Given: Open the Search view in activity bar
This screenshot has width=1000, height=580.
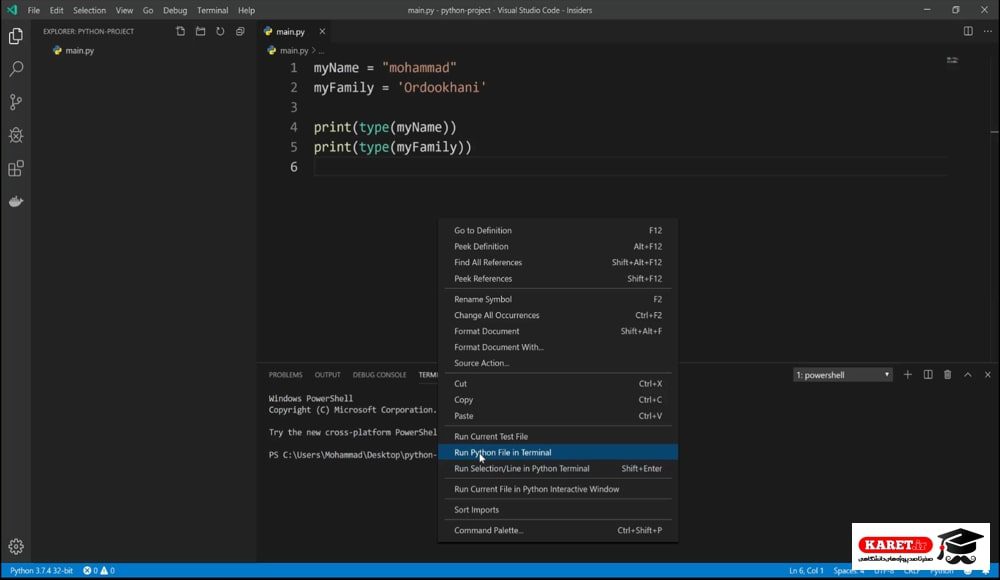Looking at the screenshot, I should click(16, 69).
